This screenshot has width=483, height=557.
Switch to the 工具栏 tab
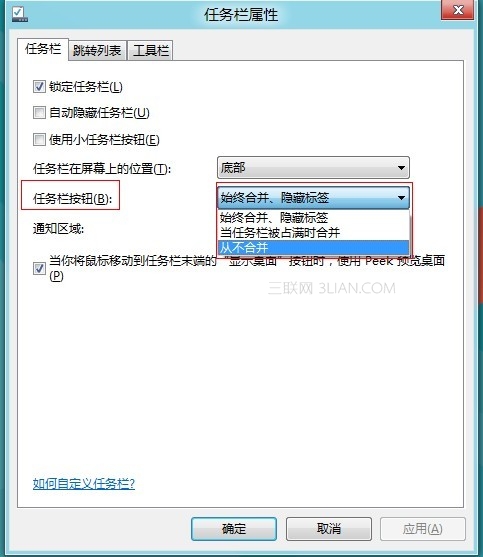pos(151,50)
